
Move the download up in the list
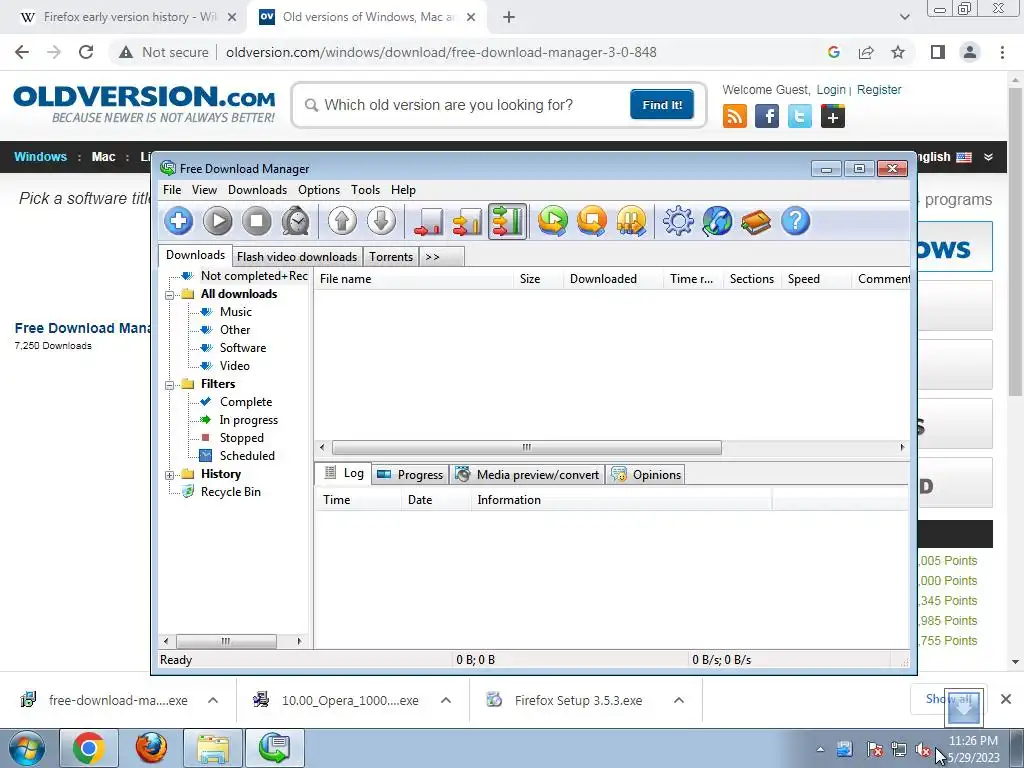[x=342, y=221]
